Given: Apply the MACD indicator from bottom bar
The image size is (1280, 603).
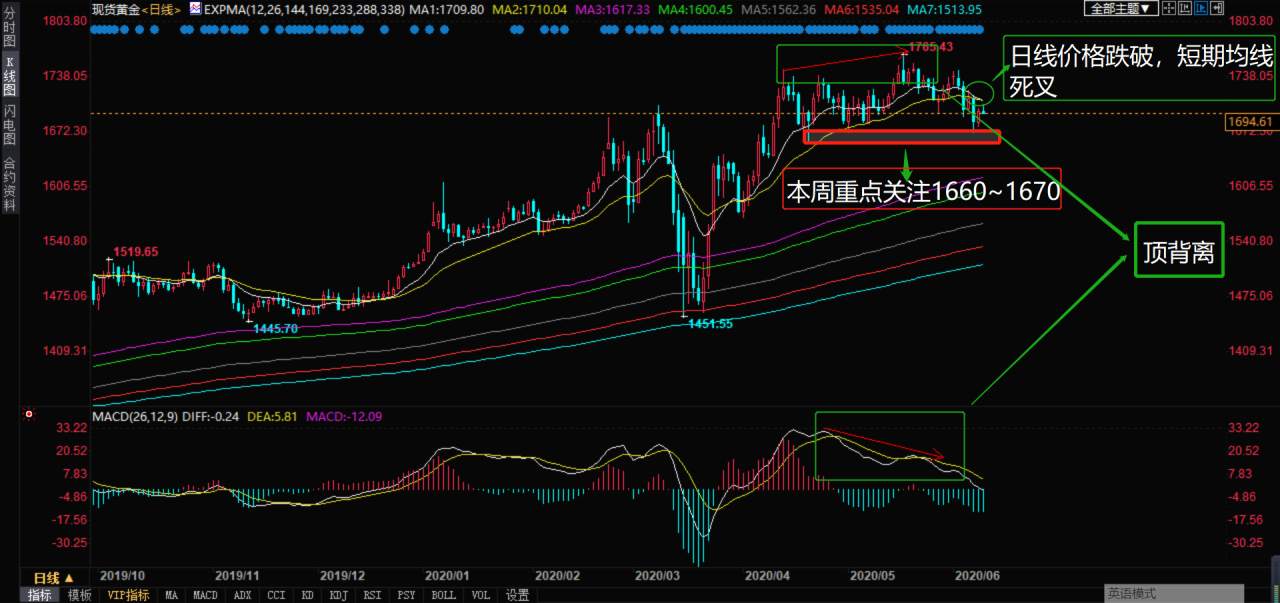Looking at the screenshot, I should 206,595.
